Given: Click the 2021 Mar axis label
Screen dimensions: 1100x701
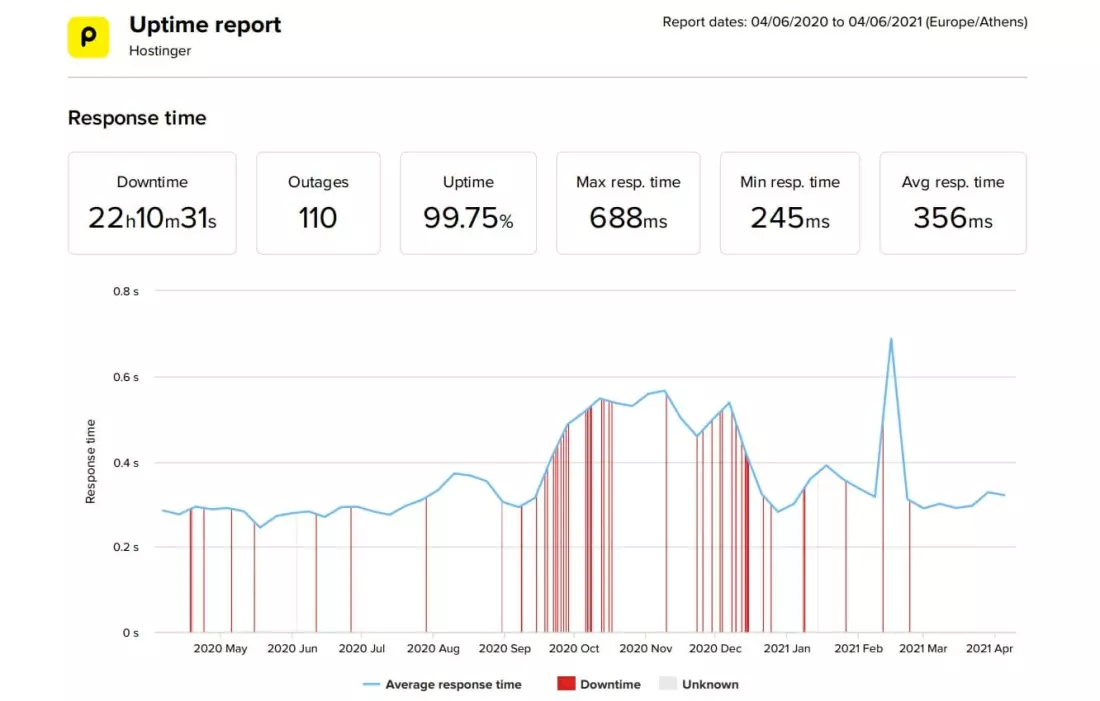Looking at the screenshot, I should (923, 649).
